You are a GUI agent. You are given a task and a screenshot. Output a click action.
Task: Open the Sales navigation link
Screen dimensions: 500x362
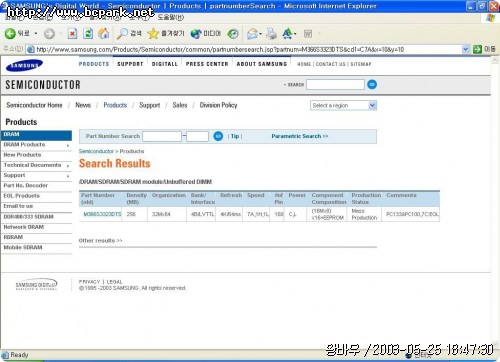pyautogui.click(x=180, y=105)
